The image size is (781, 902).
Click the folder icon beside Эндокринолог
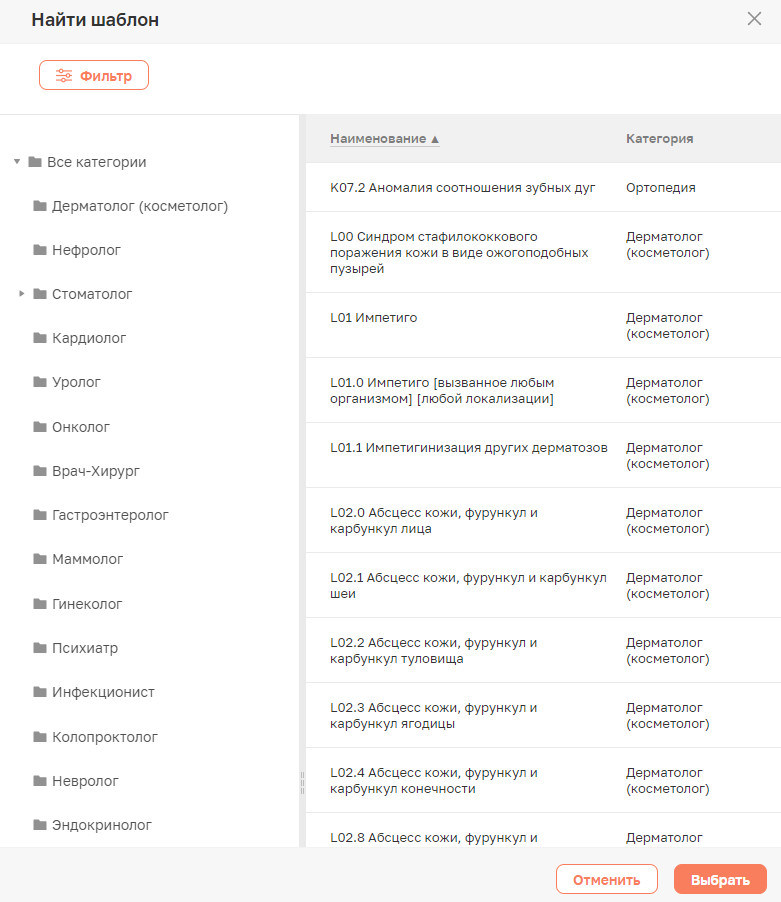click(40, 825)
